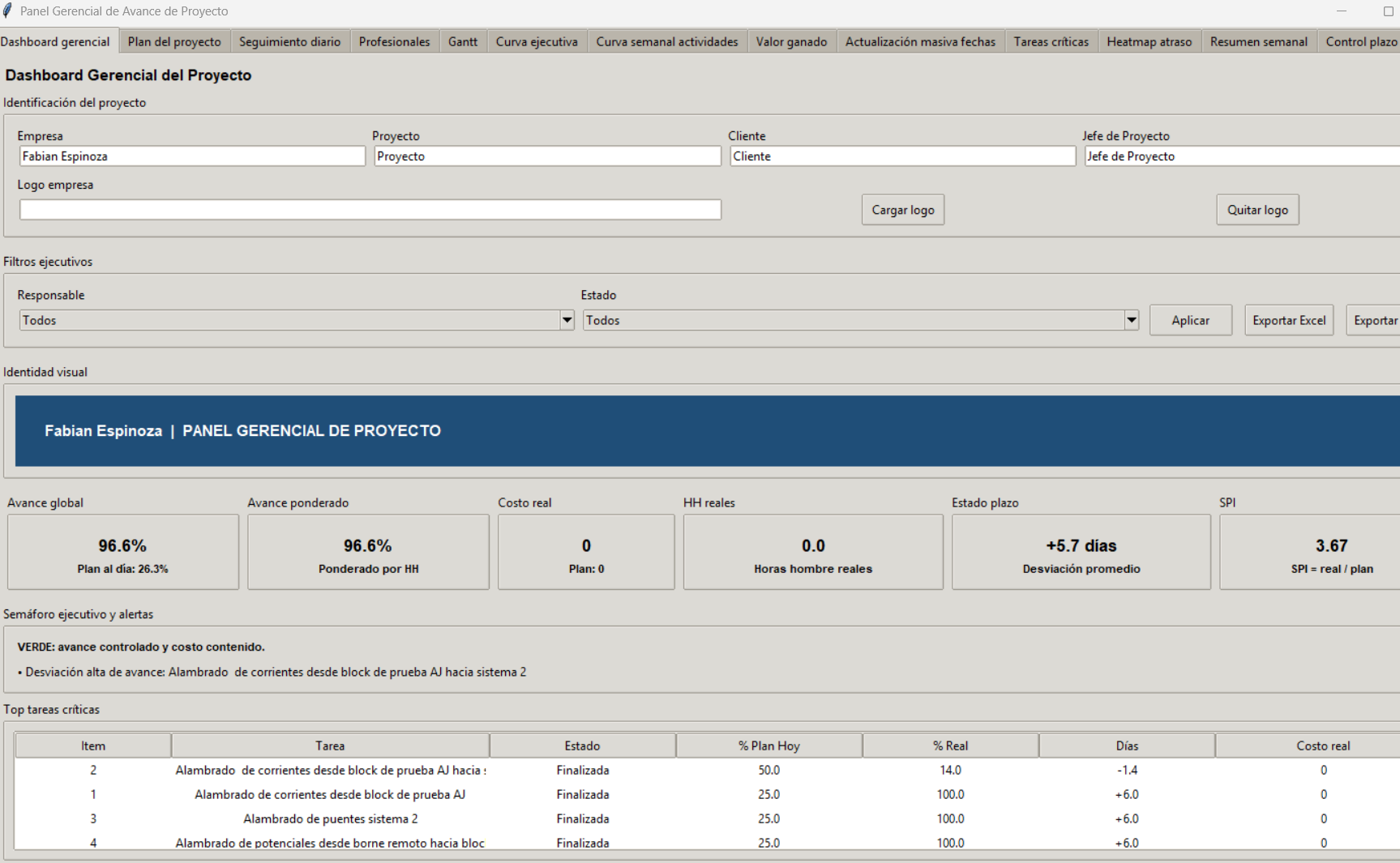This screenshot has height=863, width=1400.
Task: Click the HH reales KPI card
Action: coord(813,552)
